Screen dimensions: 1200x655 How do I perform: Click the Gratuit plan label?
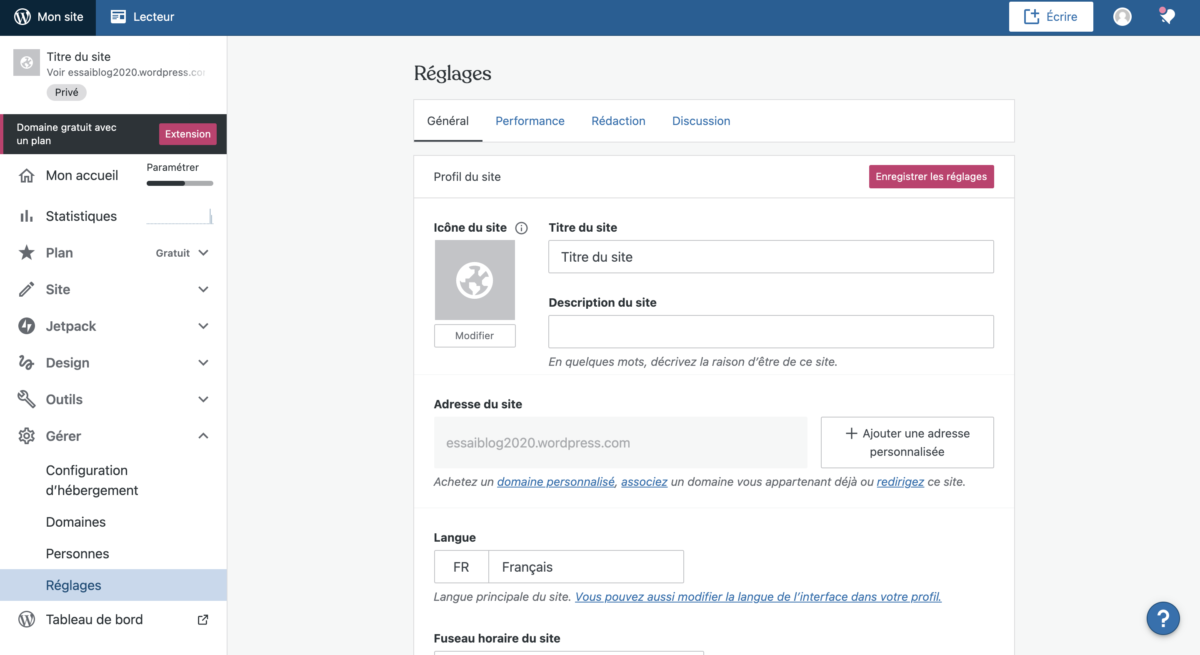coord(173,253)
